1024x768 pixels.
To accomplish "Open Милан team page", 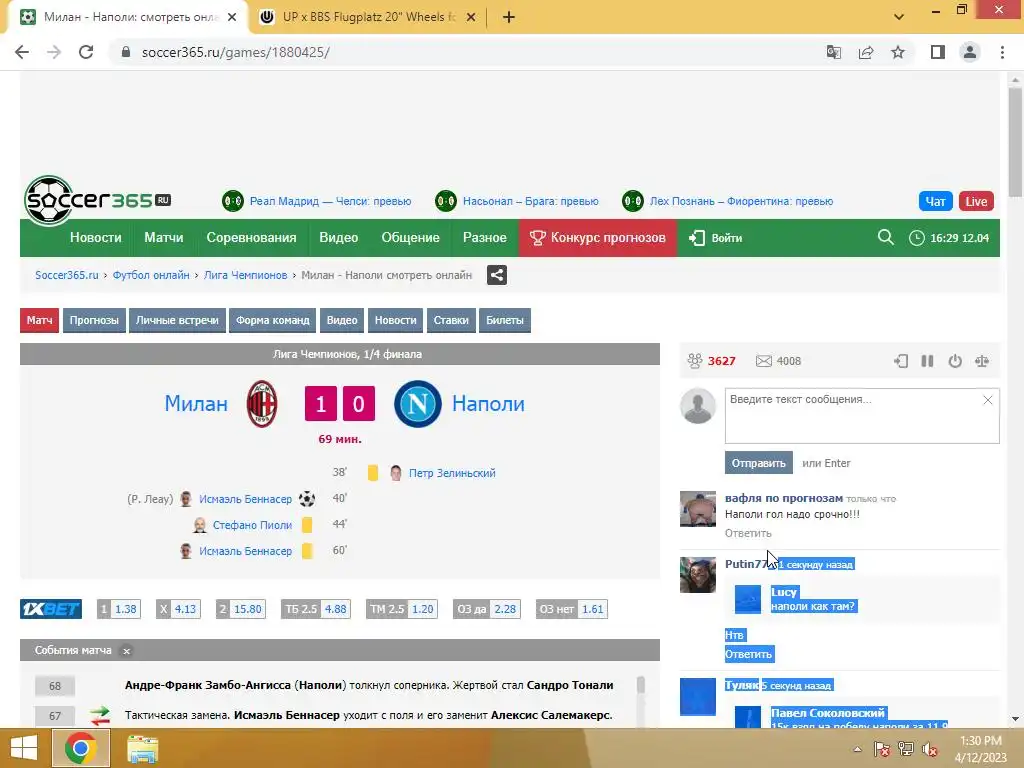I will (x=196, y=404).
